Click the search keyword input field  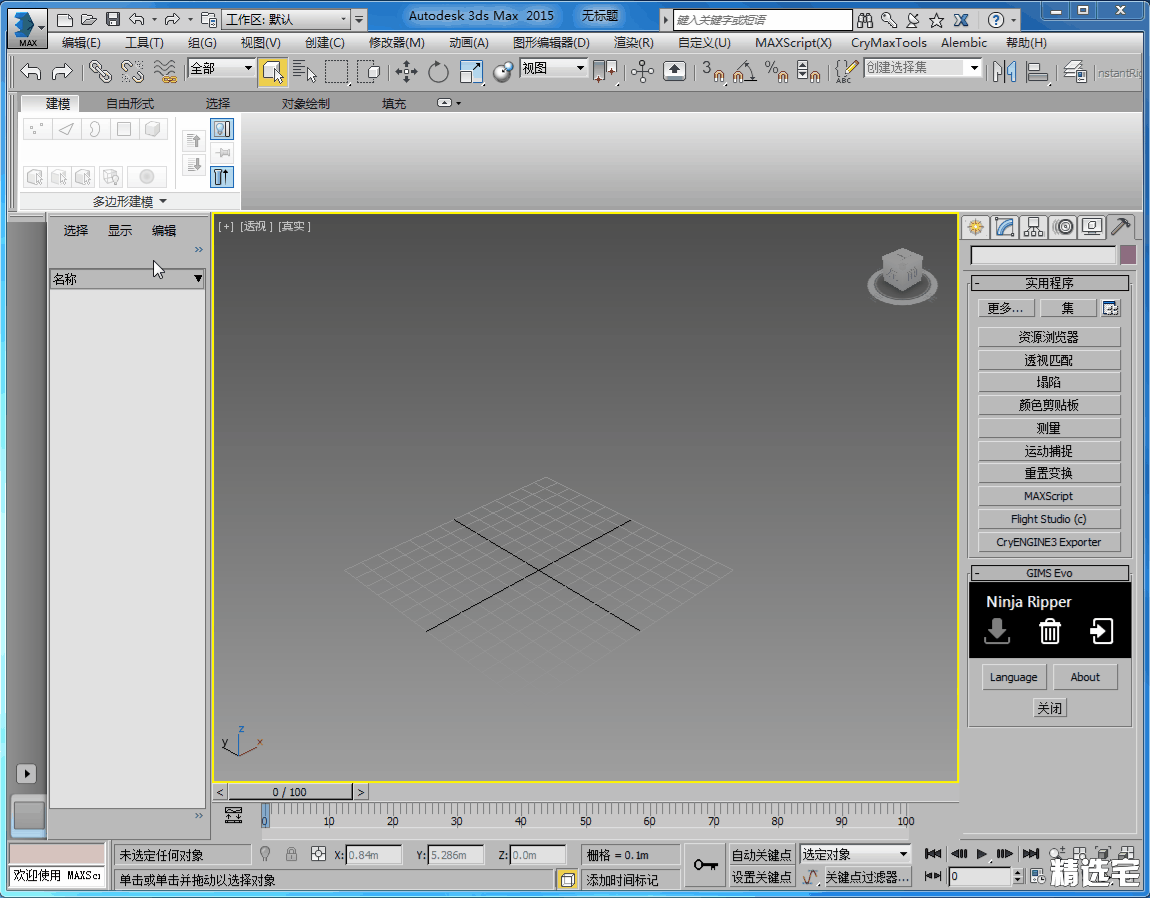click(763, 20)
